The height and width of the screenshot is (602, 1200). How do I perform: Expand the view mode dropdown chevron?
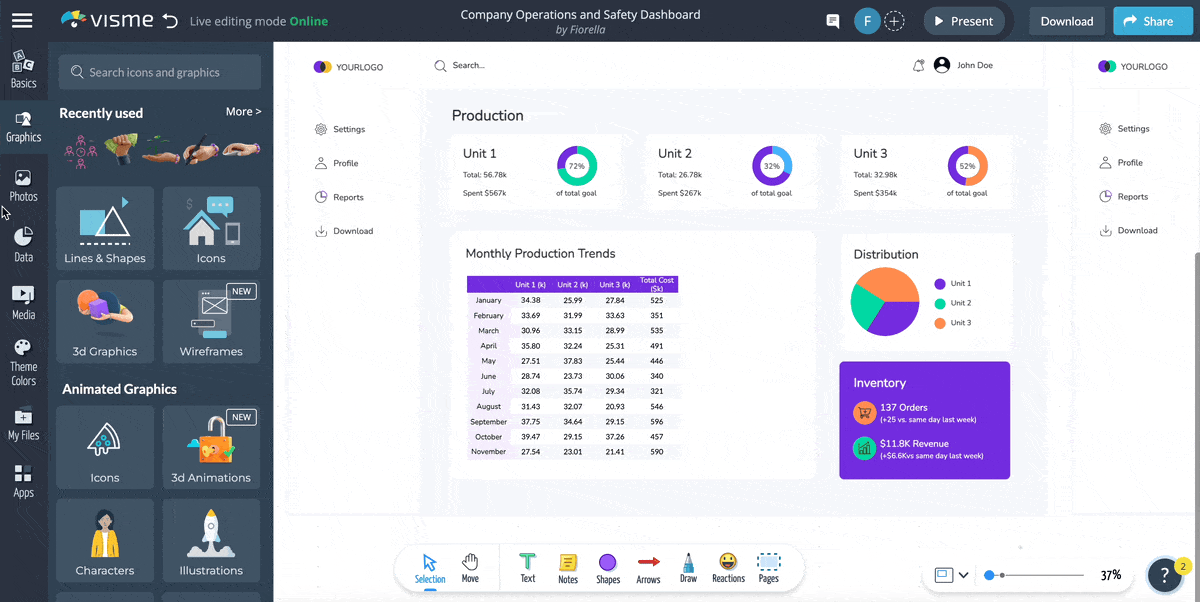pyautogui.click(x=963, y=575)
